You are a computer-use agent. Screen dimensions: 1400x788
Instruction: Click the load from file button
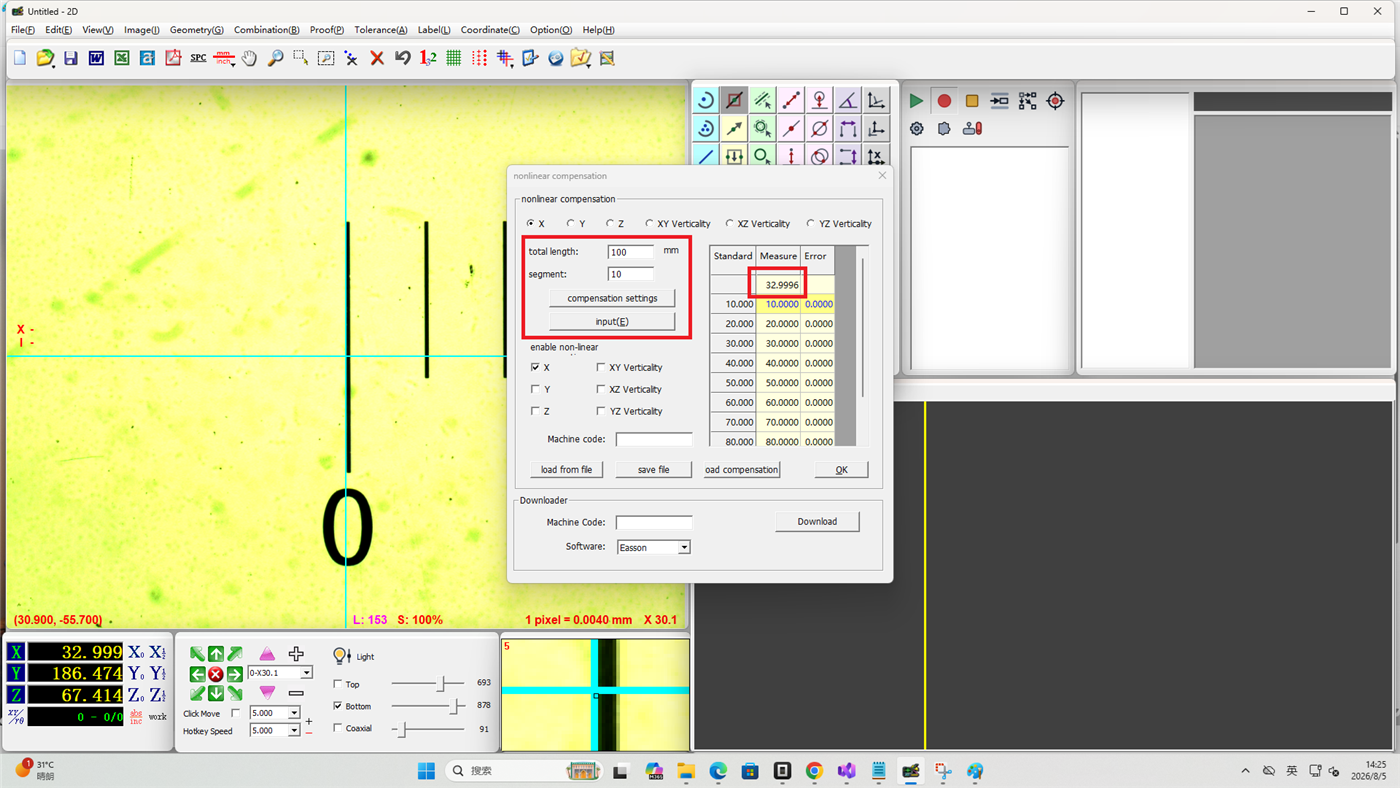(566, 469)
